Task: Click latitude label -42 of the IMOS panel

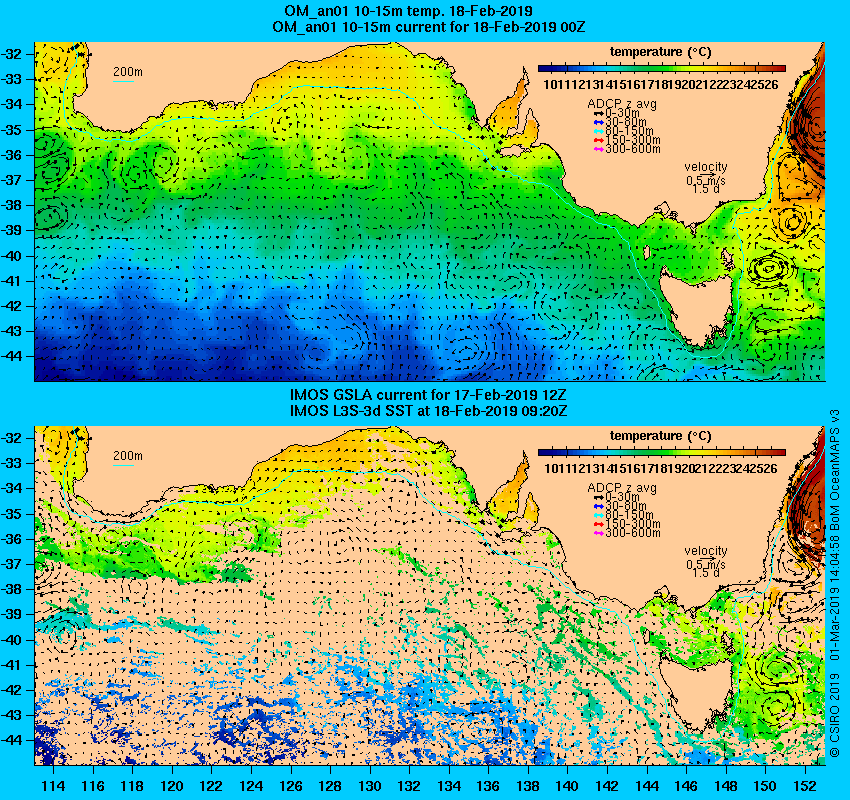Action: tap(11, 690)
